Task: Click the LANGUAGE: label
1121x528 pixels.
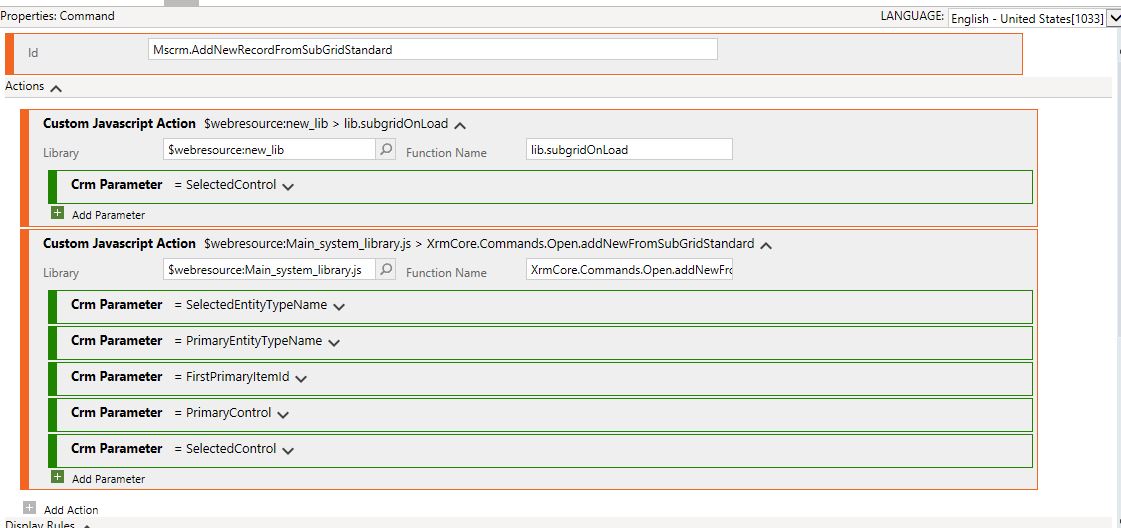Action: pyautogui.click(x=912, y=16)
